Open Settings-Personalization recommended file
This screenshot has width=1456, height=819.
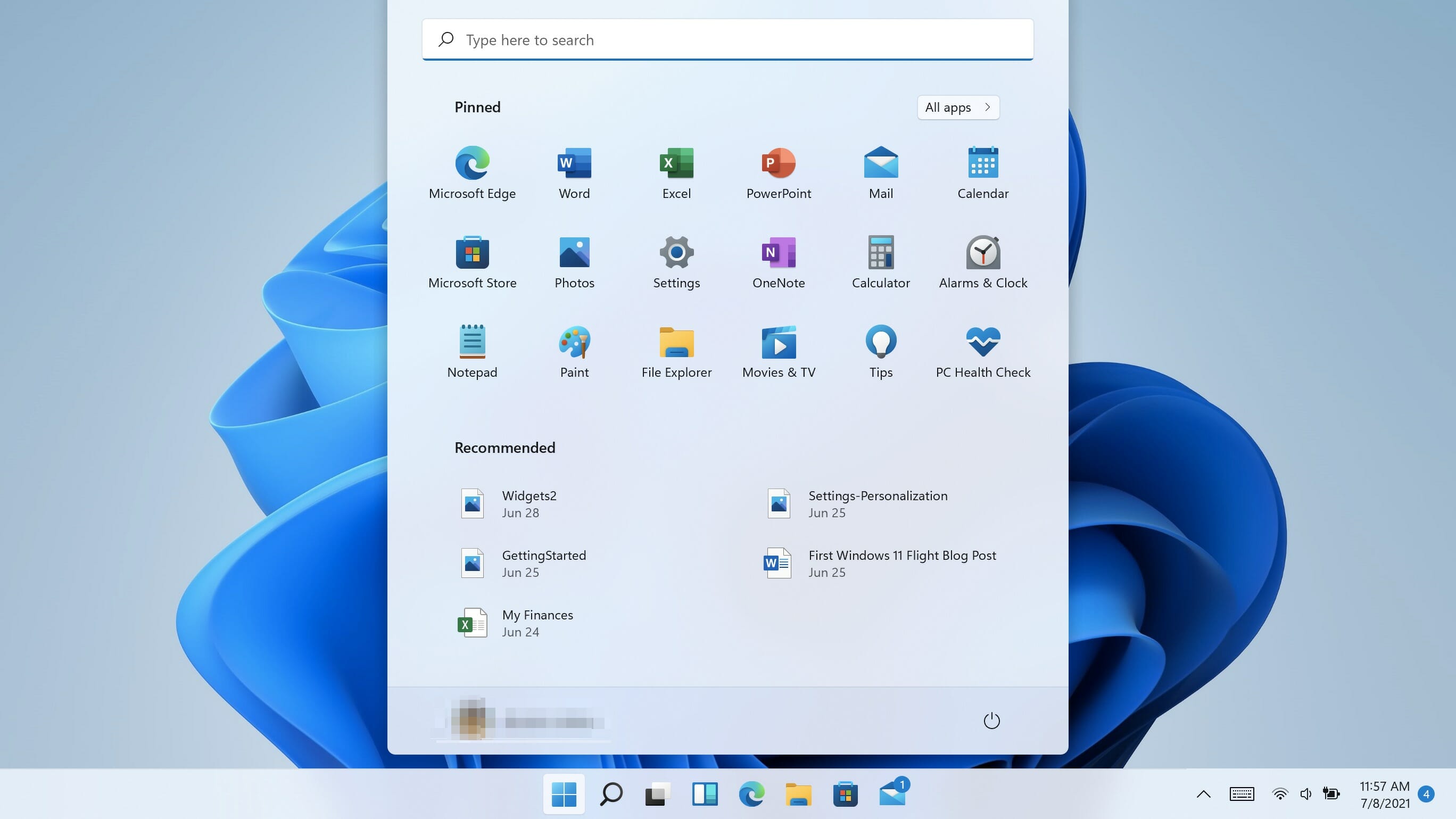point(878,503)
